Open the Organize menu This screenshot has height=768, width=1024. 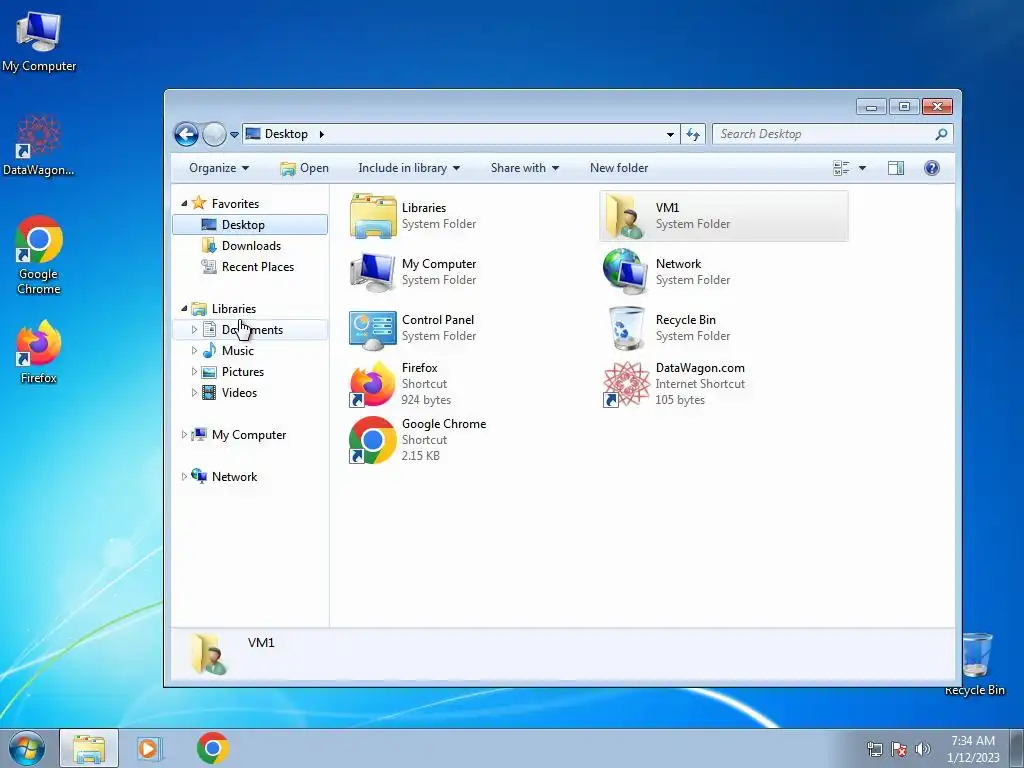point(219,168)
